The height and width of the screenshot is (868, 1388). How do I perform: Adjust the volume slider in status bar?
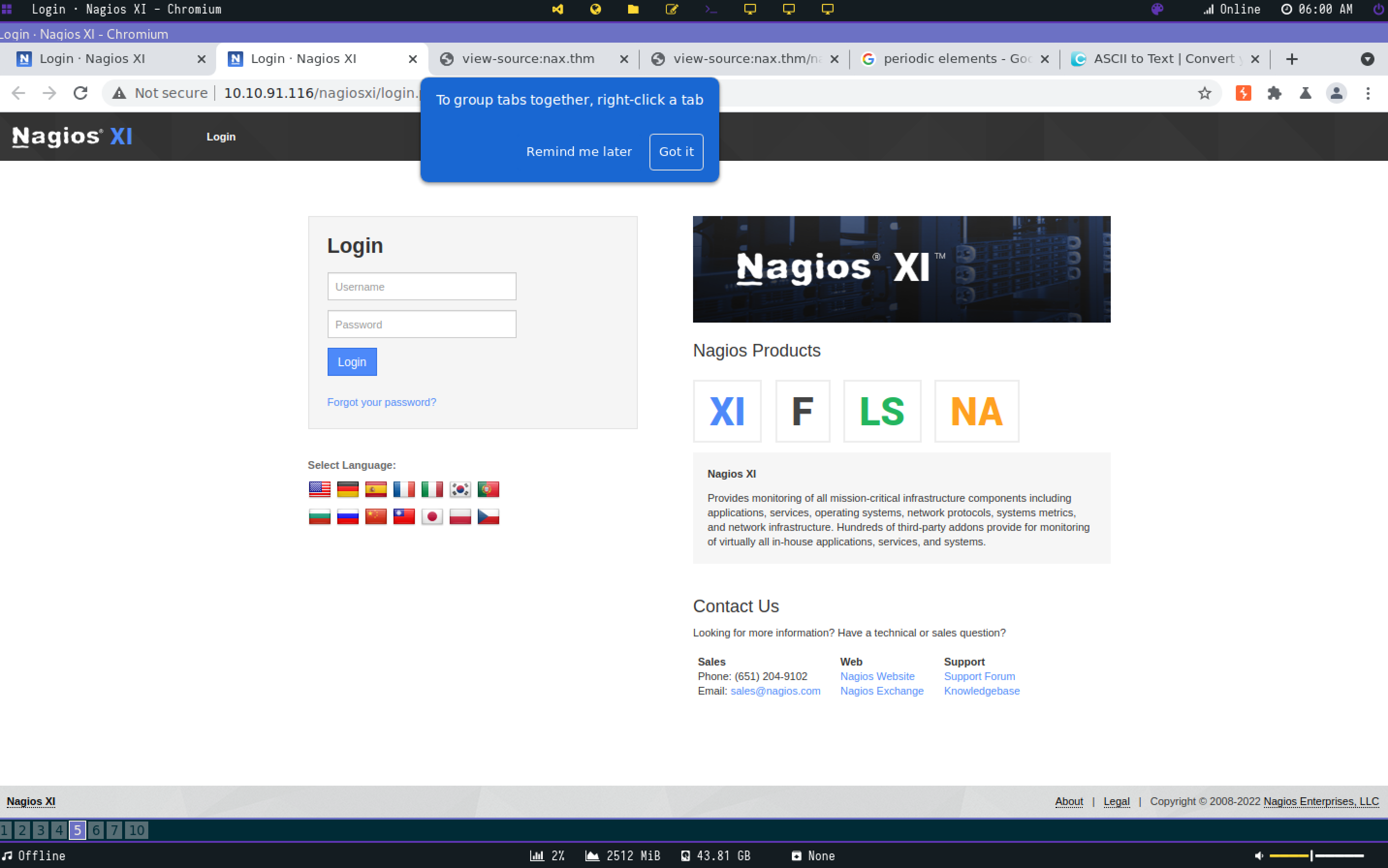point(1311,855)
